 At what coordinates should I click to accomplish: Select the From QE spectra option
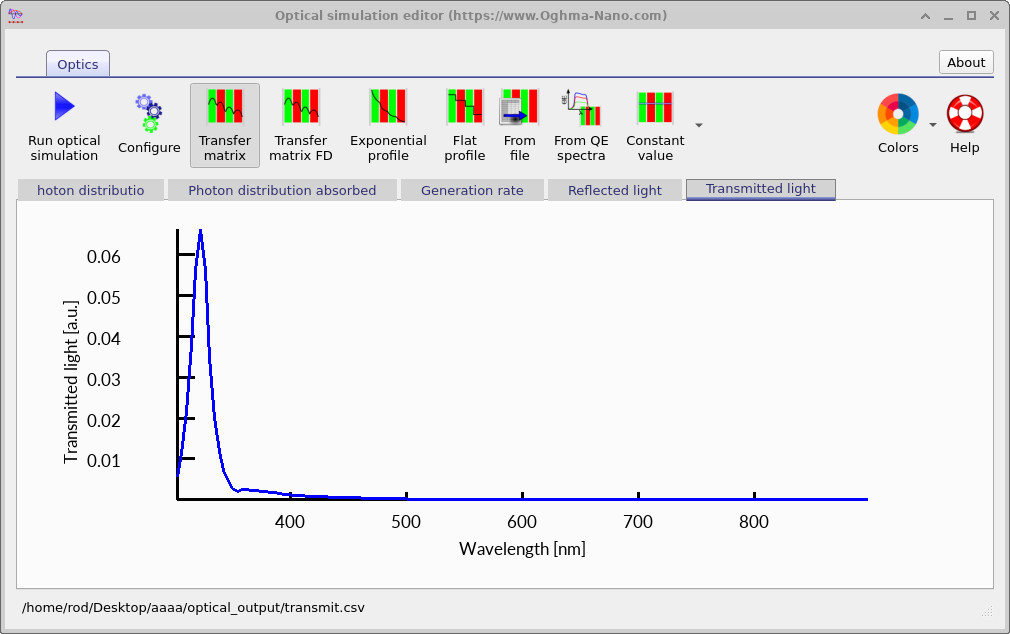(581, 126)
